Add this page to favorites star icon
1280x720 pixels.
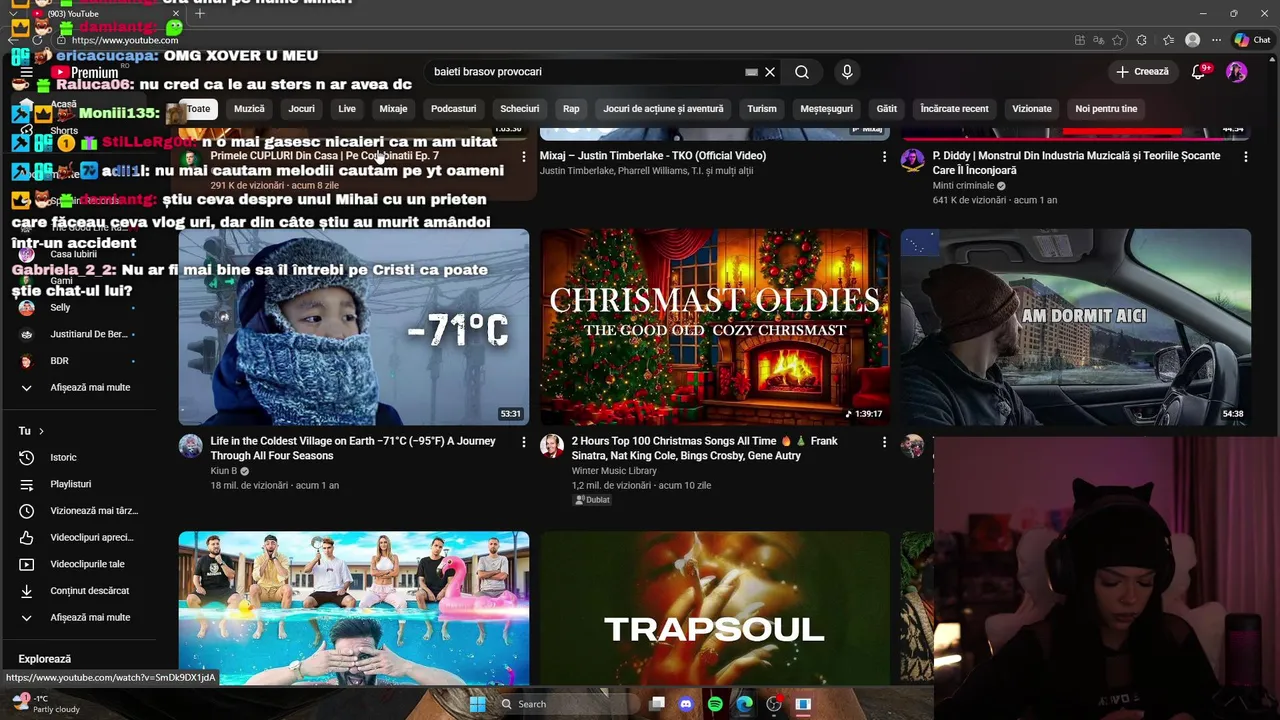tap(1117, 40)
